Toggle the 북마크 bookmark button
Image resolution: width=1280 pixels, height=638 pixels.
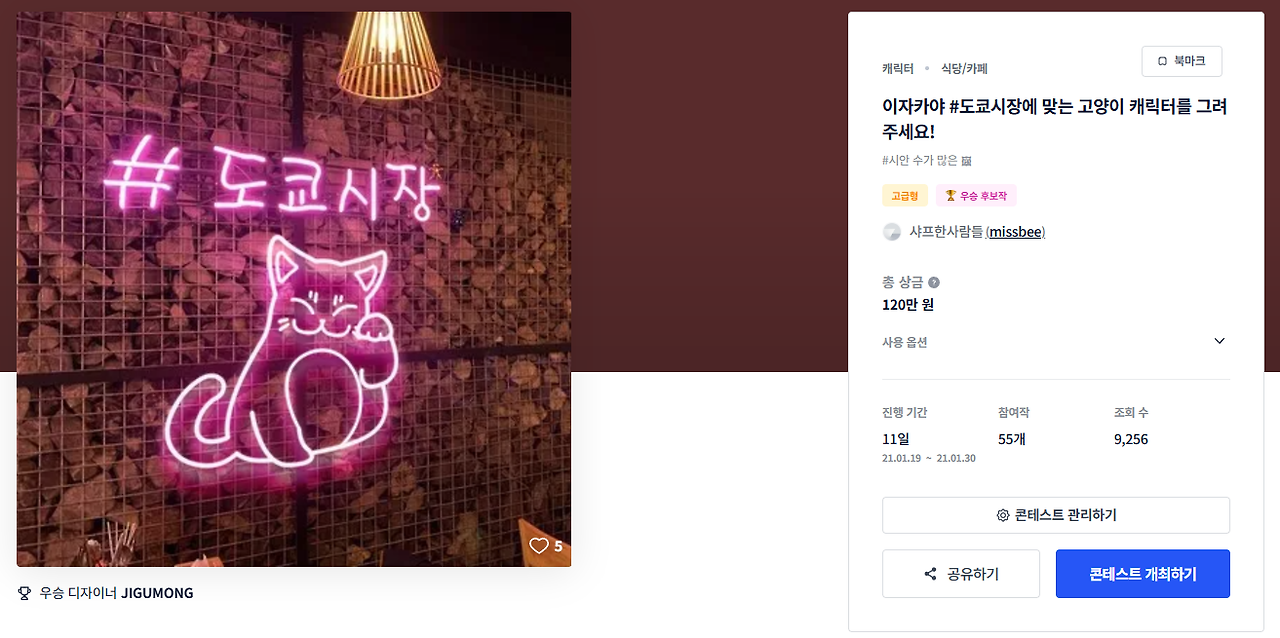[x=1182, y=61]
